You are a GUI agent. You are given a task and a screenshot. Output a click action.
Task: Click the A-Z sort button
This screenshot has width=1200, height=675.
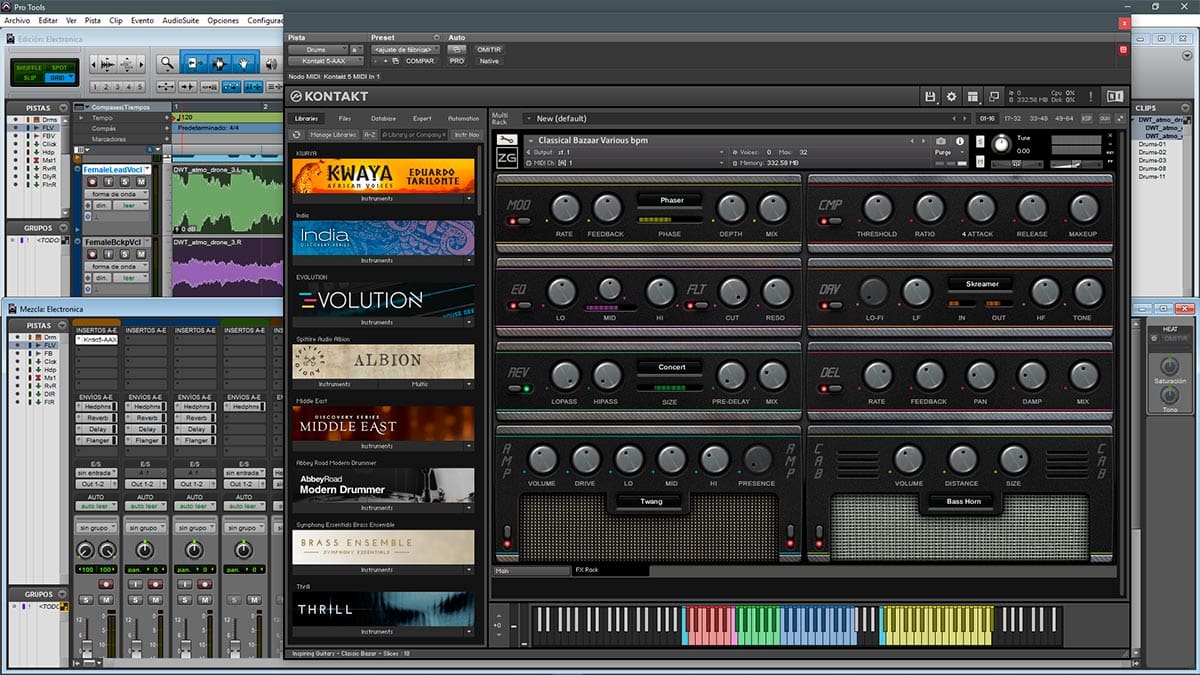click(370, 134)
